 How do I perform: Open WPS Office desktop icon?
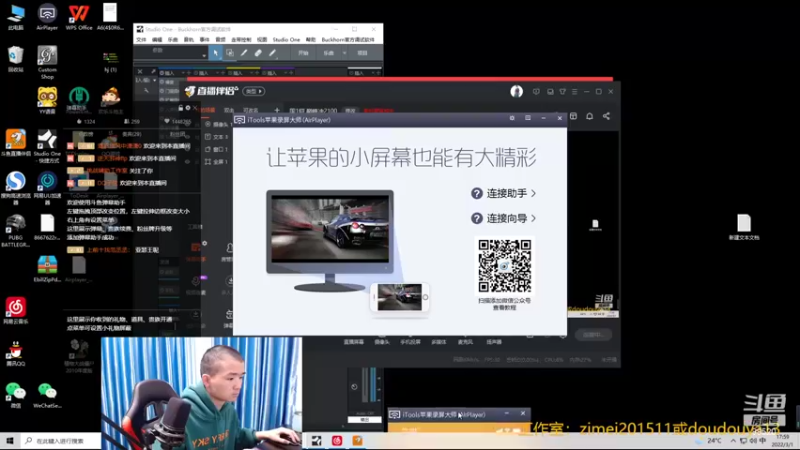(x=79, y=17)
